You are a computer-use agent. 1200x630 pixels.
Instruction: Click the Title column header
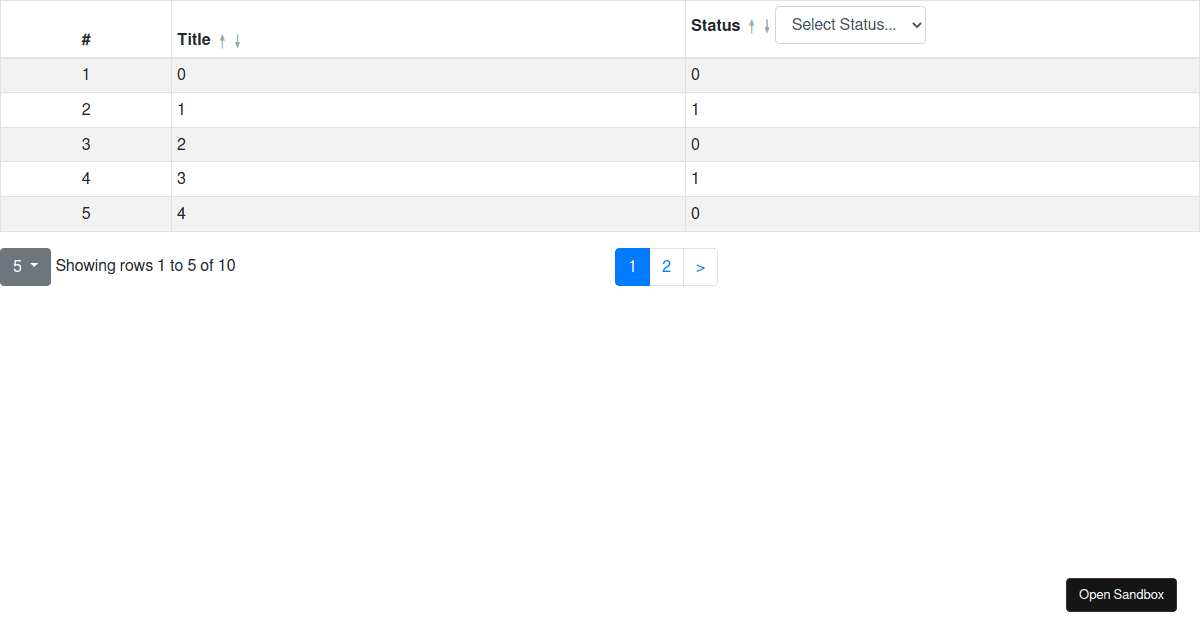tap(192, 40)
